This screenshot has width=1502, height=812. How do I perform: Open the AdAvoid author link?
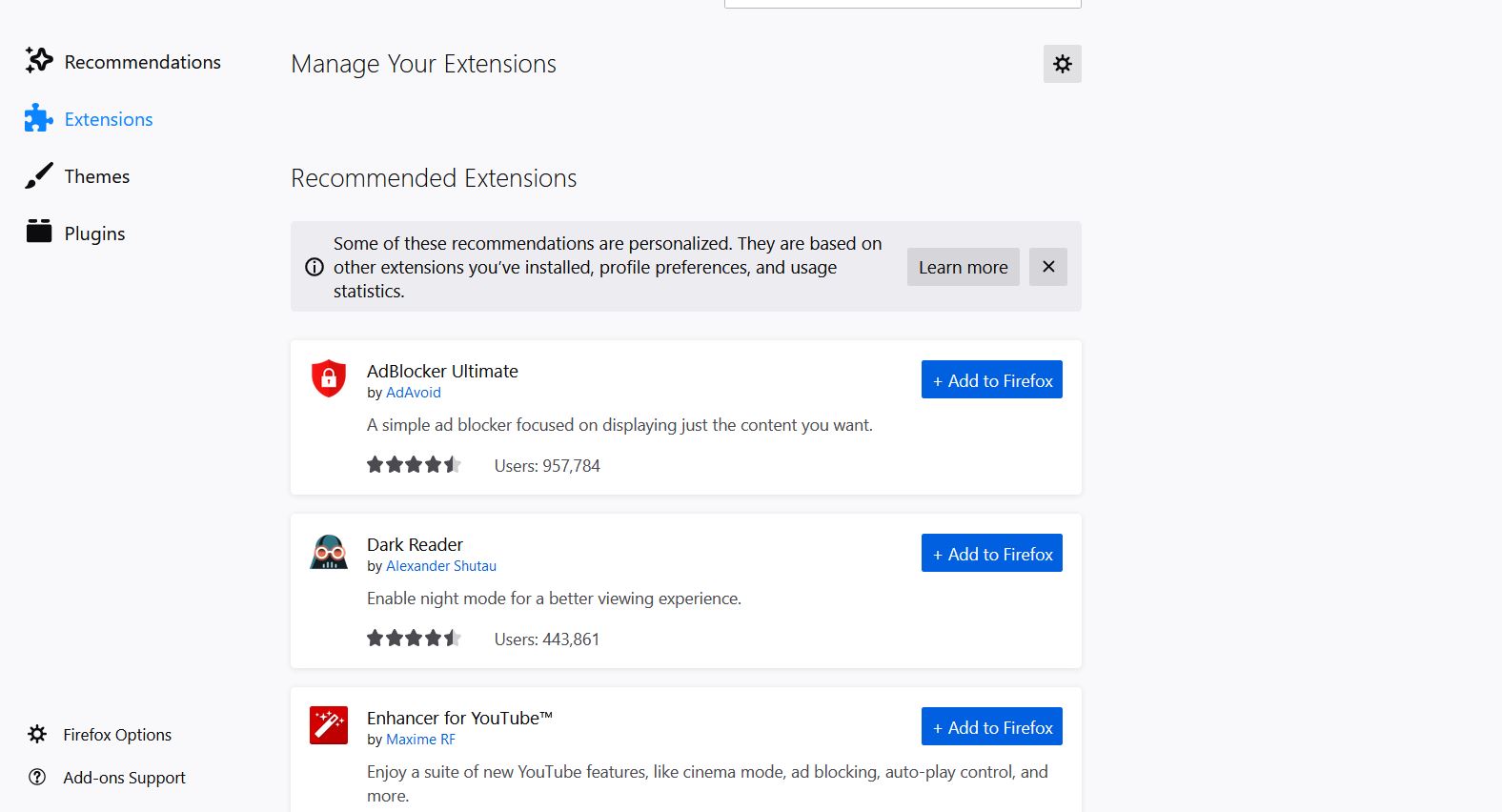[414, 393]
